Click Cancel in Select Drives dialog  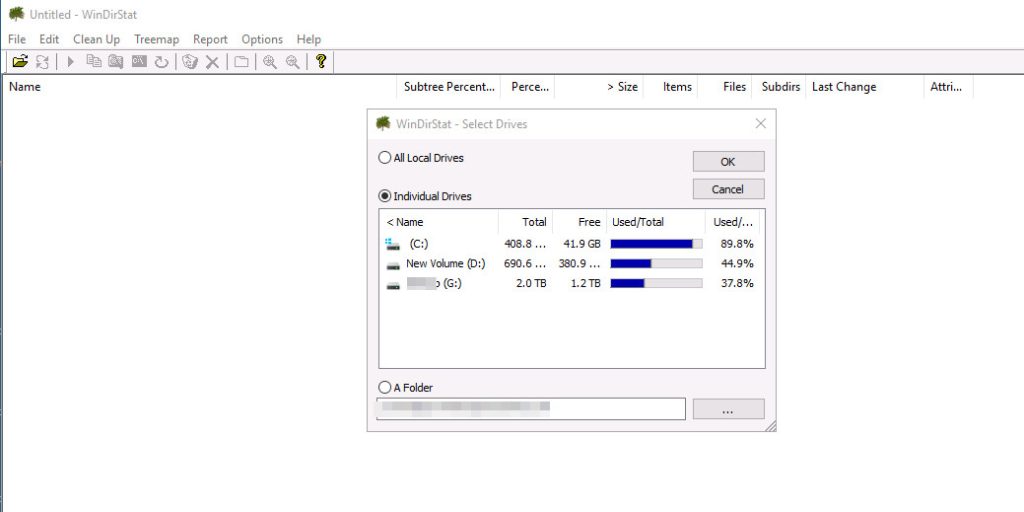tap(728, 189)
